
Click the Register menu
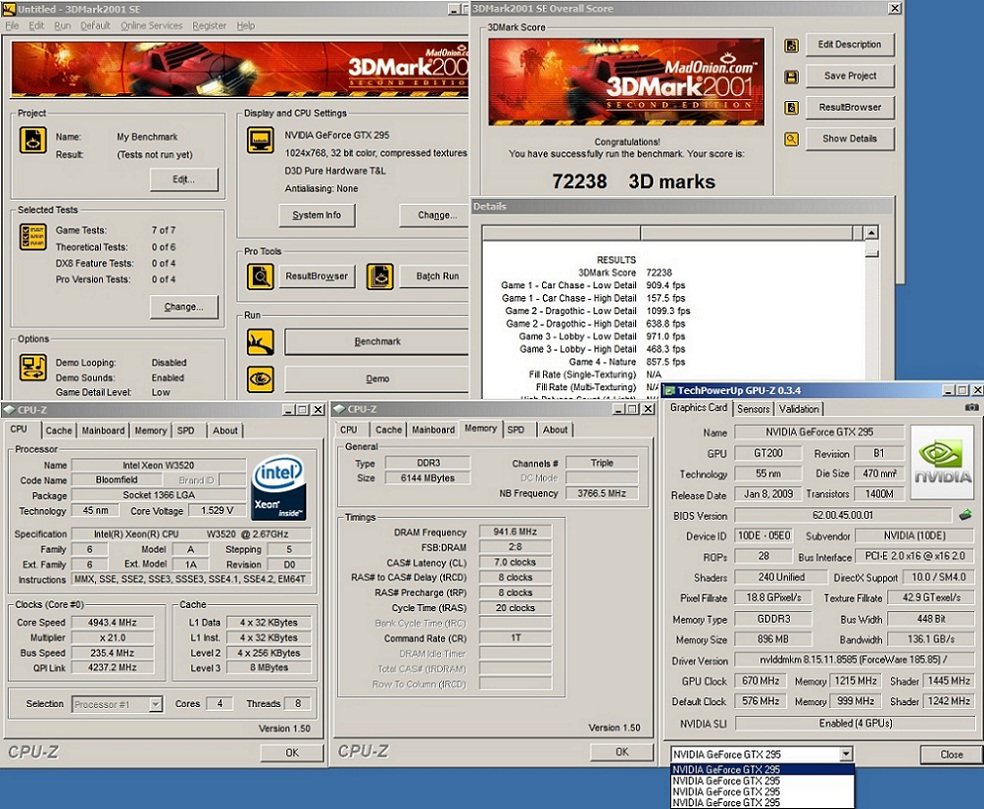(x=209, y=26)
